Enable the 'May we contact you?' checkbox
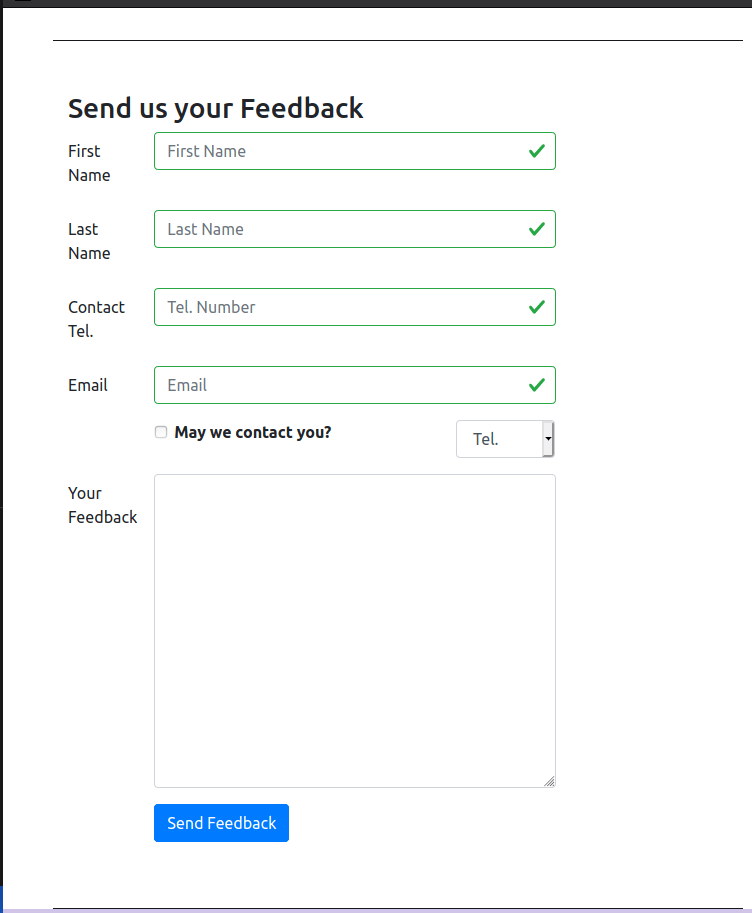Viewport: 752px width, 913px height. click(x=161, y=432)
